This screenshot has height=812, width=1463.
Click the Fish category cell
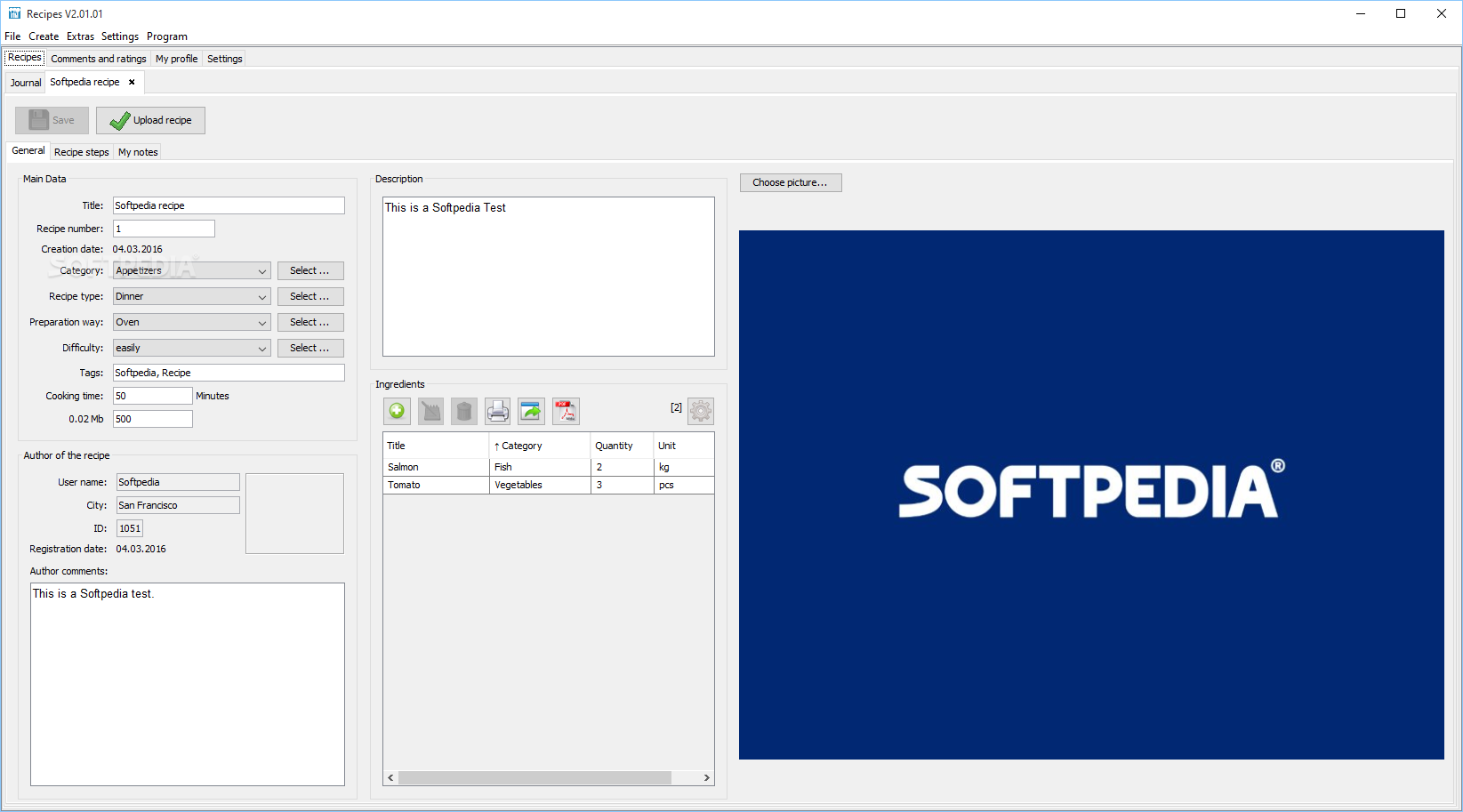[x=540, y=467]
